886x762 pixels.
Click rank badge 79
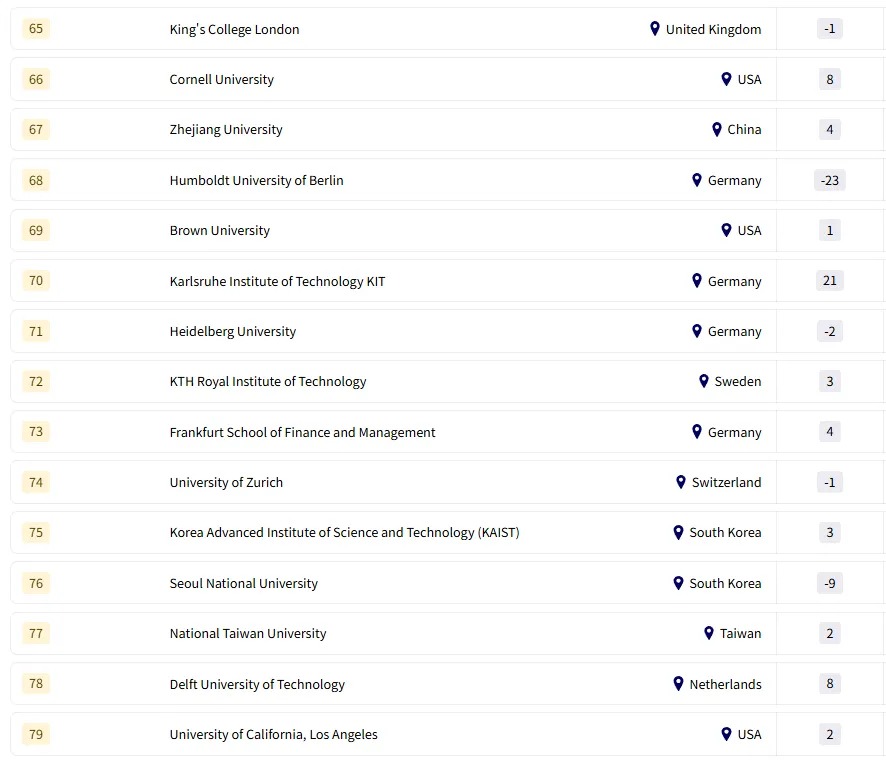click(x=36, y=734)
